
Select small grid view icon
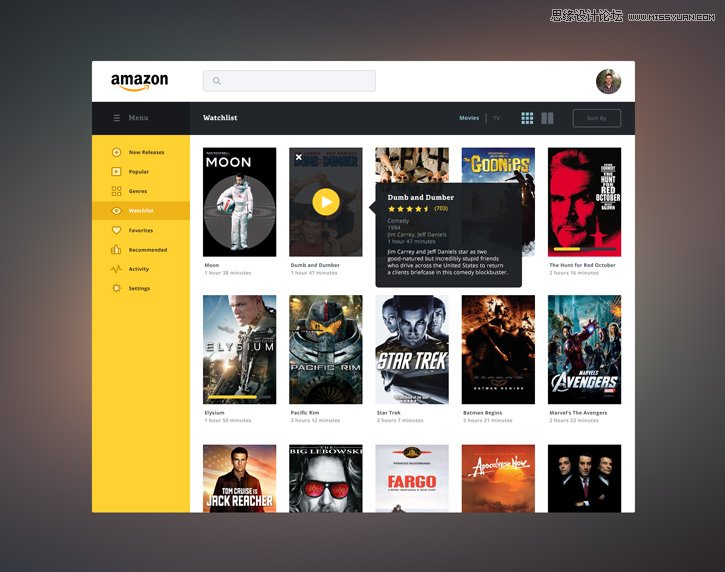click(x=527, y=118)
